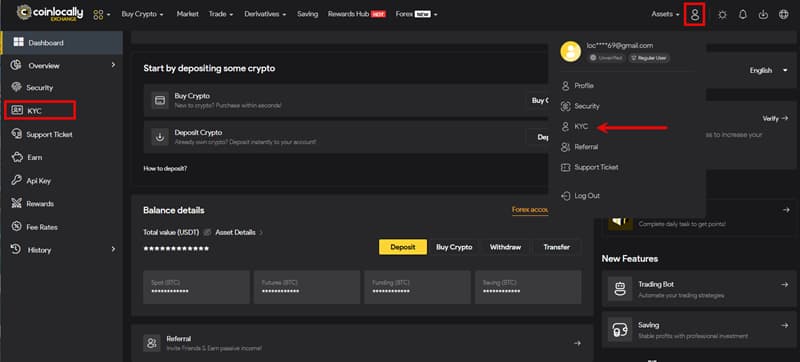This screenshot has height=362, width=800.
Task: Click the download app icon in header
Action: pos(763,15)
